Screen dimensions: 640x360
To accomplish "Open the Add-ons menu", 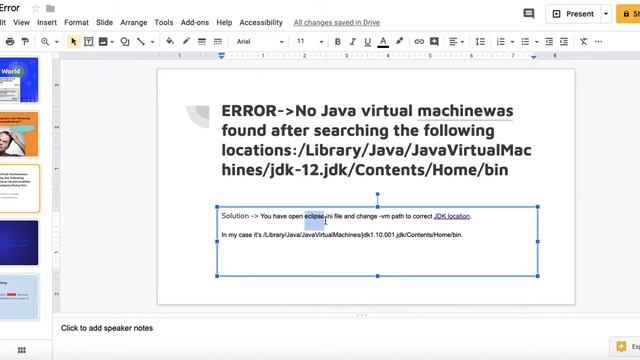I will coord(195,22).
